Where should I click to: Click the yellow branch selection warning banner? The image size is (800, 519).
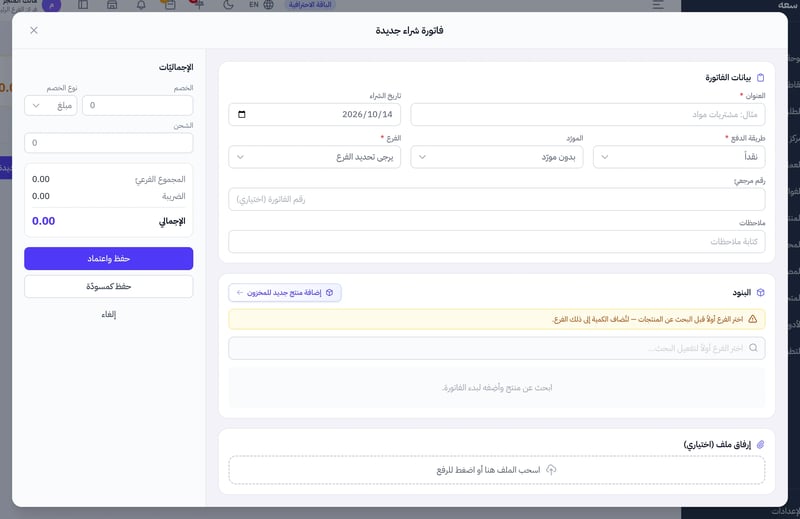point(496,319)
